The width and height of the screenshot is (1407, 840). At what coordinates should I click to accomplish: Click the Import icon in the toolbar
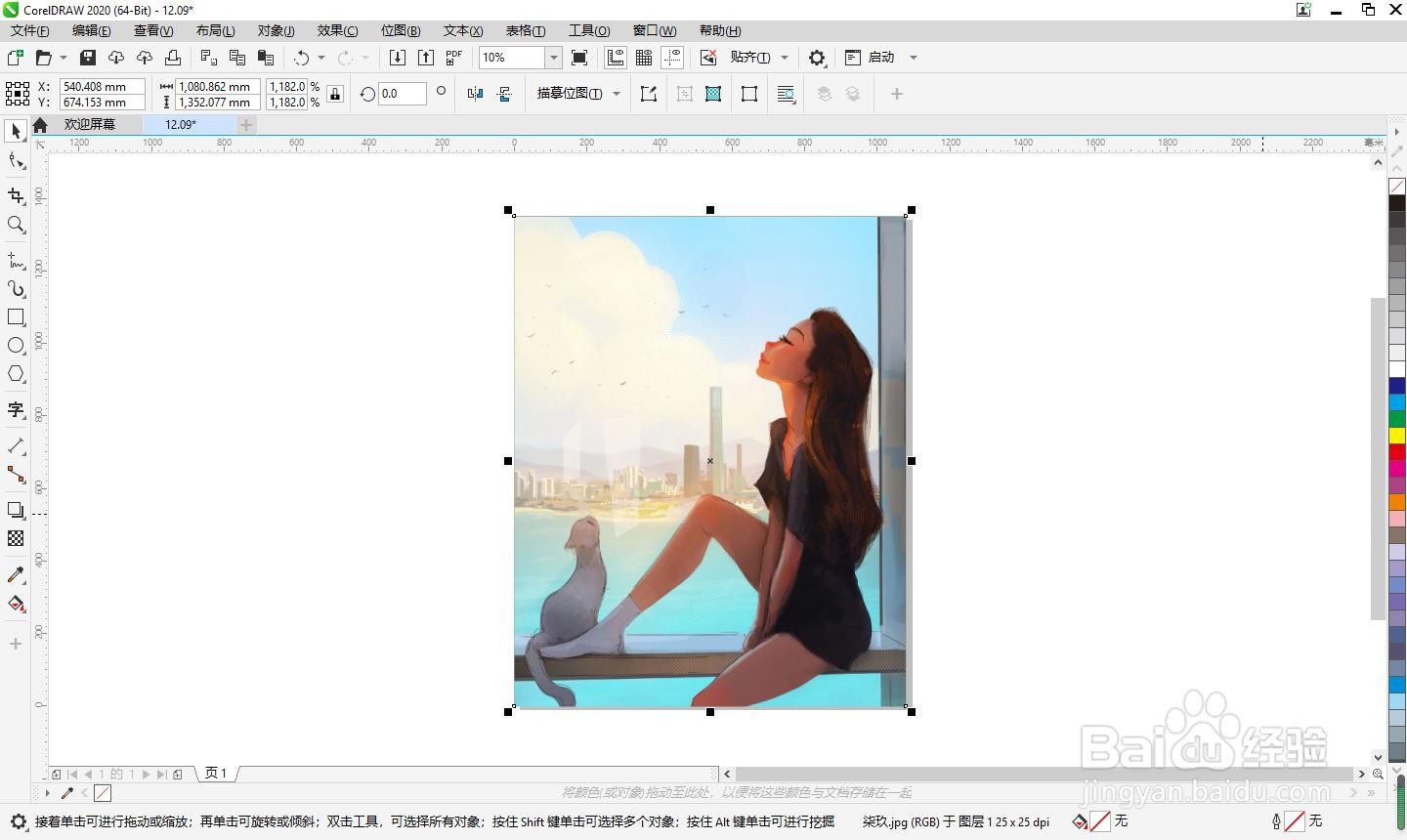click(x=398, y=58)
